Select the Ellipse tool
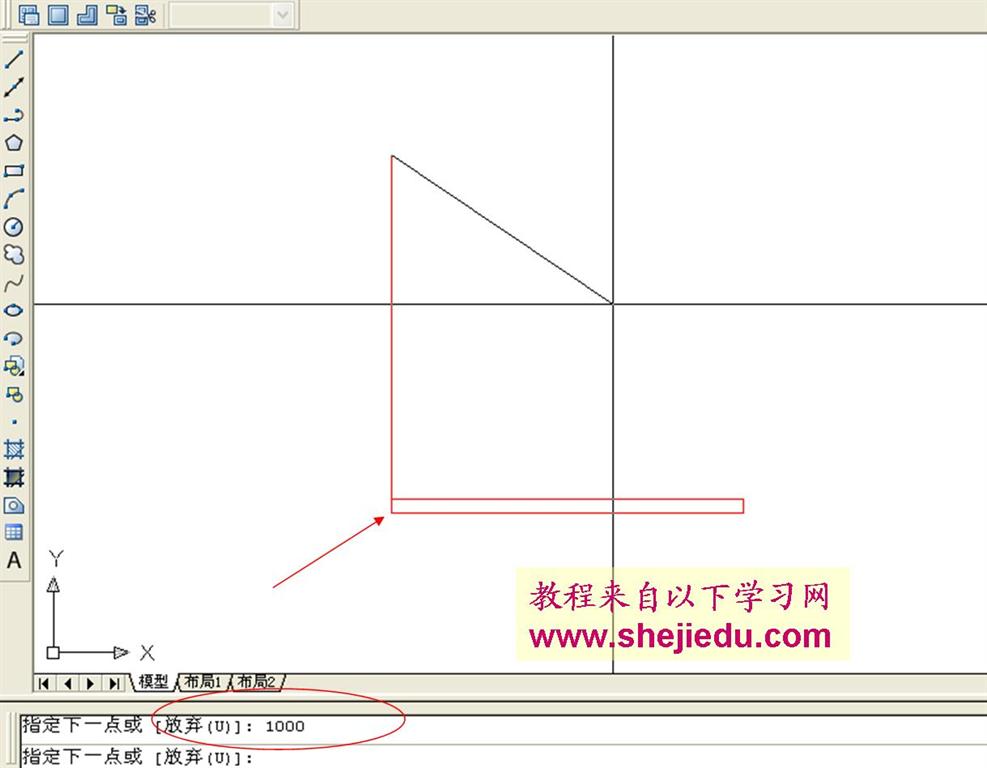This screenshot has height=768, width=987. [14, 310]
